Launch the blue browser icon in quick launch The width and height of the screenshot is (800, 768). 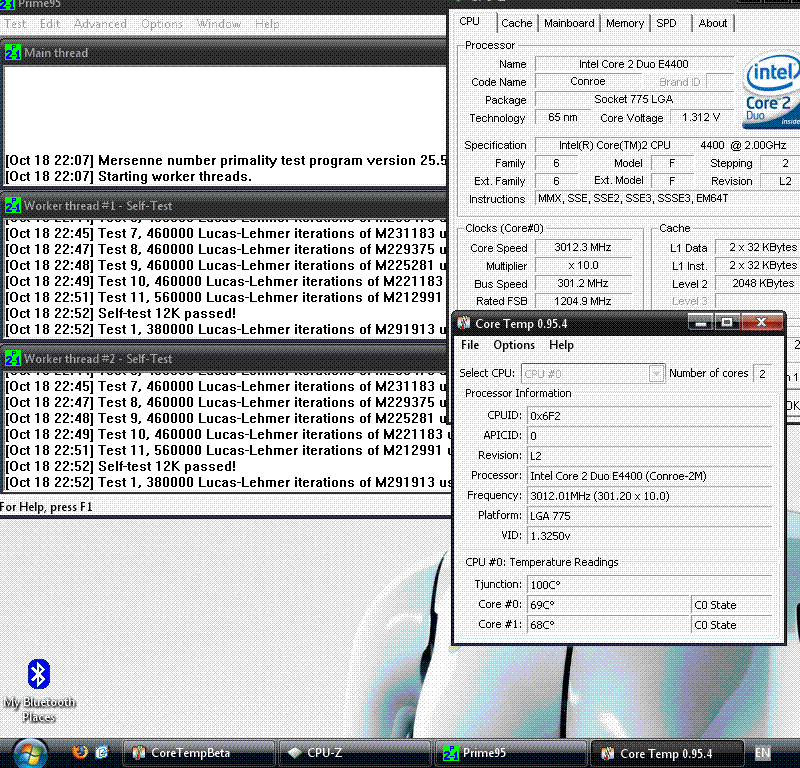(x=102, y=752)
